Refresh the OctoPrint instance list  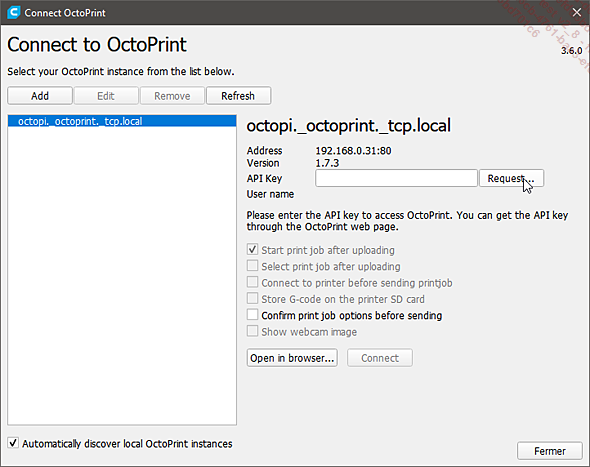238,96
